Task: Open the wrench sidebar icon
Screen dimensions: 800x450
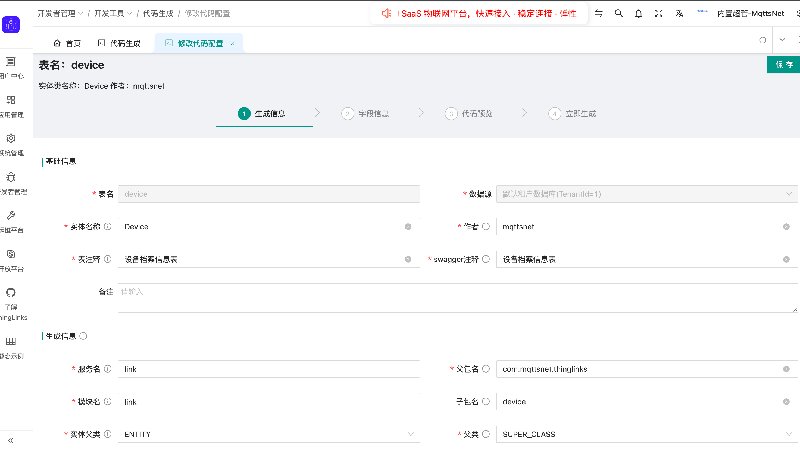Action: 11,215
